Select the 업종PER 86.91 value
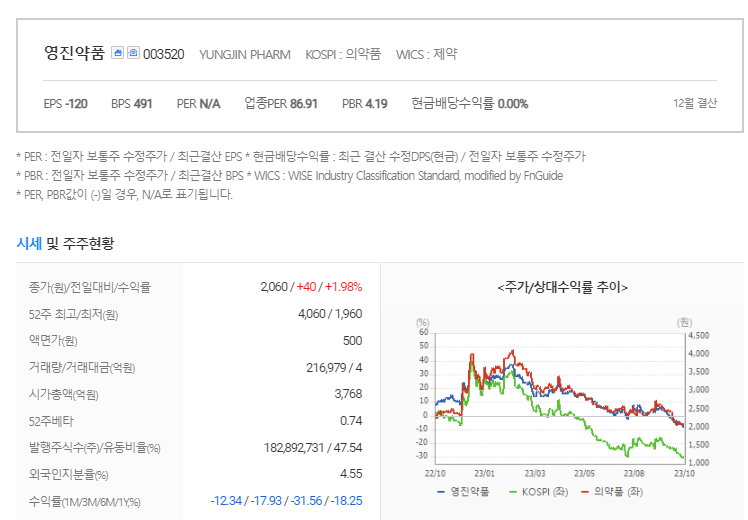748x520 pixels. 281,104
